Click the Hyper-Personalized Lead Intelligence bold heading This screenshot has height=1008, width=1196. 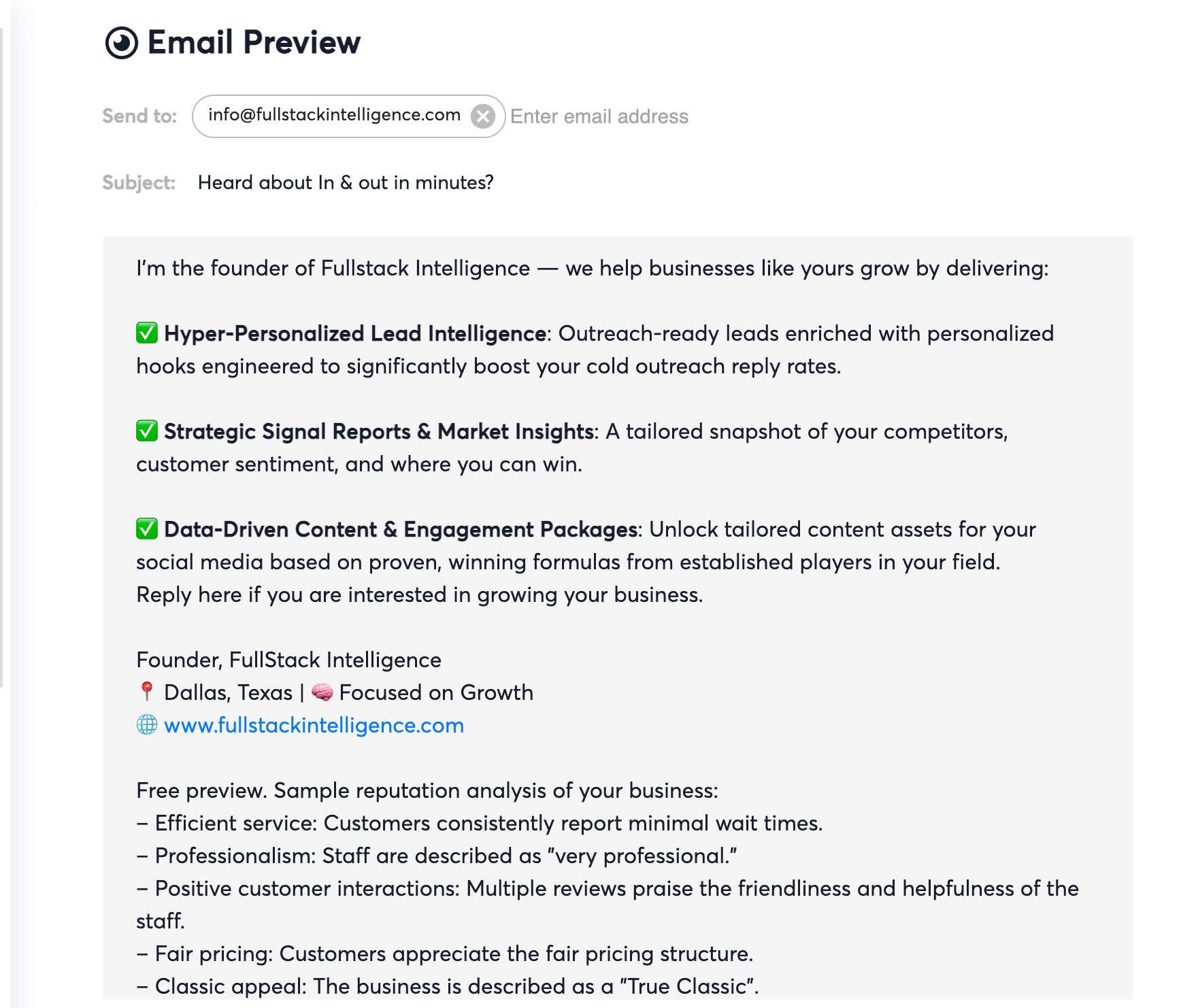pos(355,333)
